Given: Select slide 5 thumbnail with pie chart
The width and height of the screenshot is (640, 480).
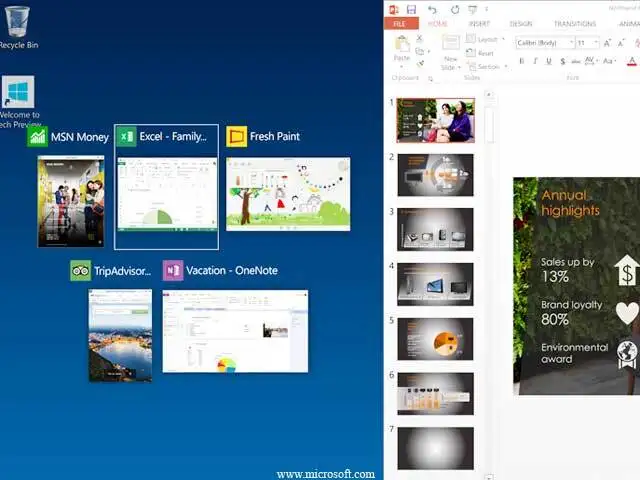Looking at the screenshot, I should [436, 339].
